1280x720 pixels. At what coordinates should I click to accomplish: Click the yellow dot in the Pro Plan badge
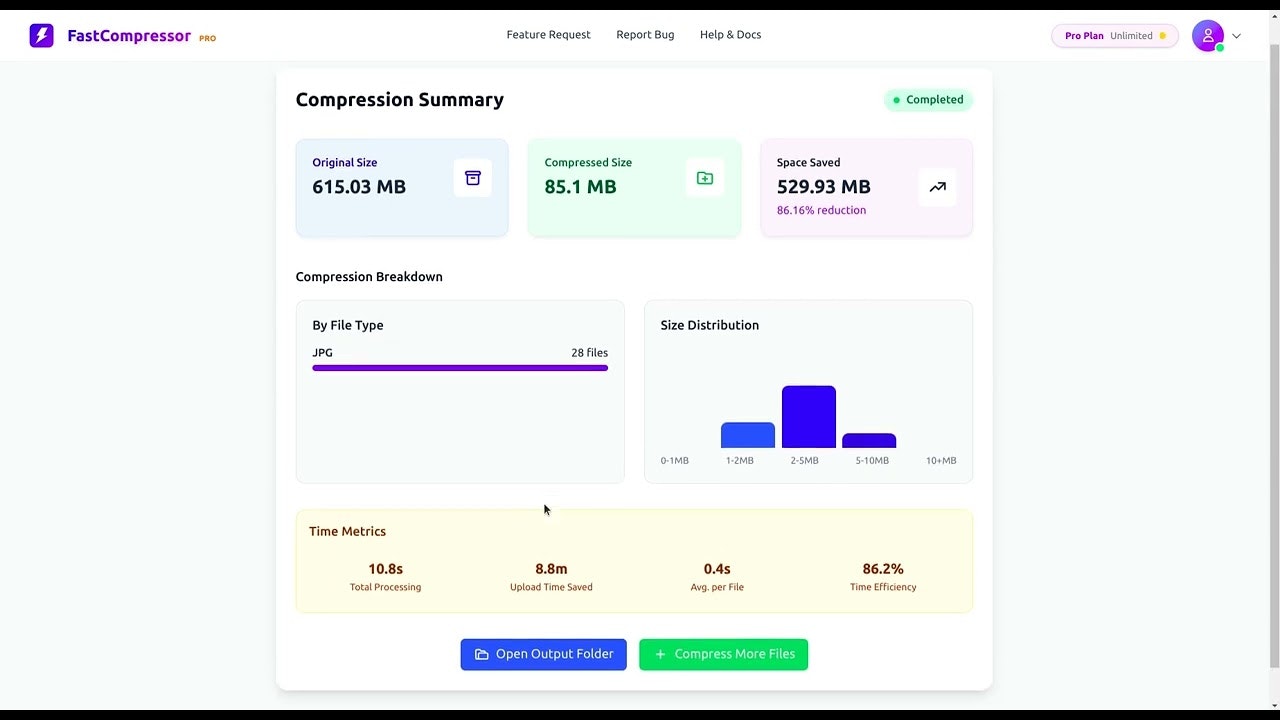1162,35
